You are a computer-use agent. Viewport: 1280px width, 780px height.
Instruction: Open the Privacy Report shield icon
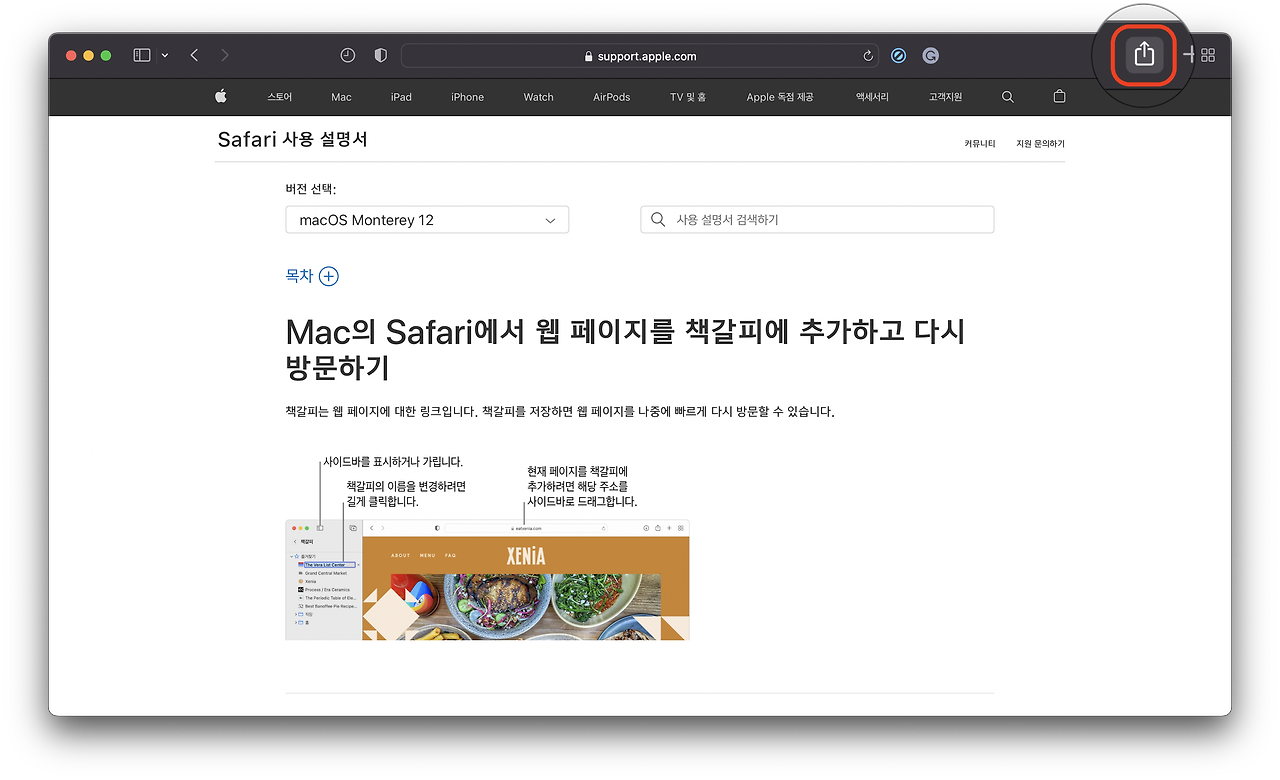(380, 56)
